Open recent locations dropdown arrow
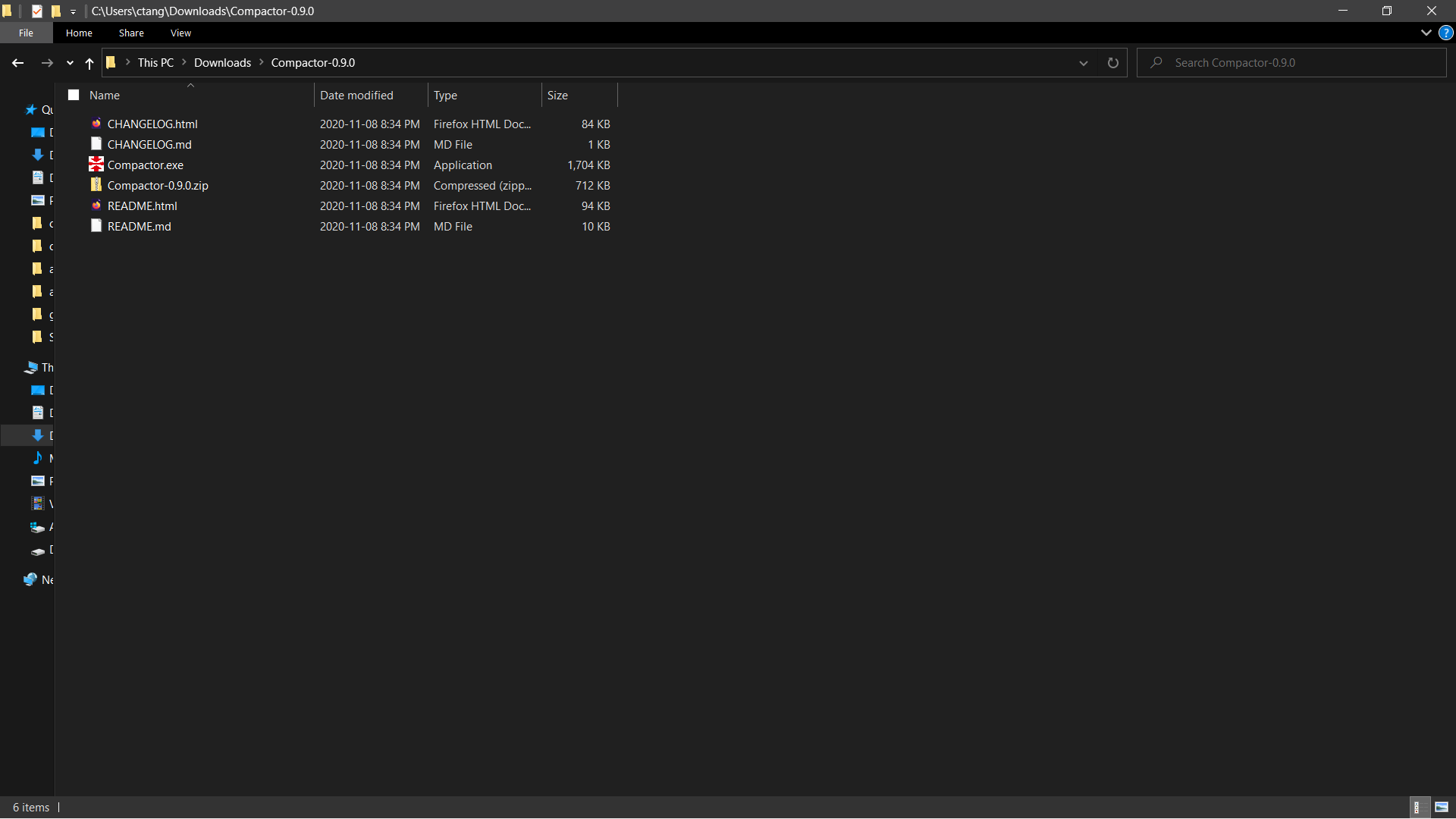The image size is (1456, 819). (70, 63)
